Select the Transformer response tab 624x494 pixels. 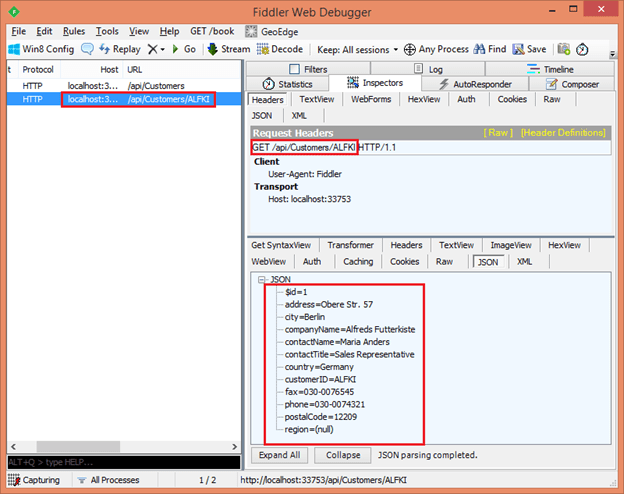pos(351,245)
